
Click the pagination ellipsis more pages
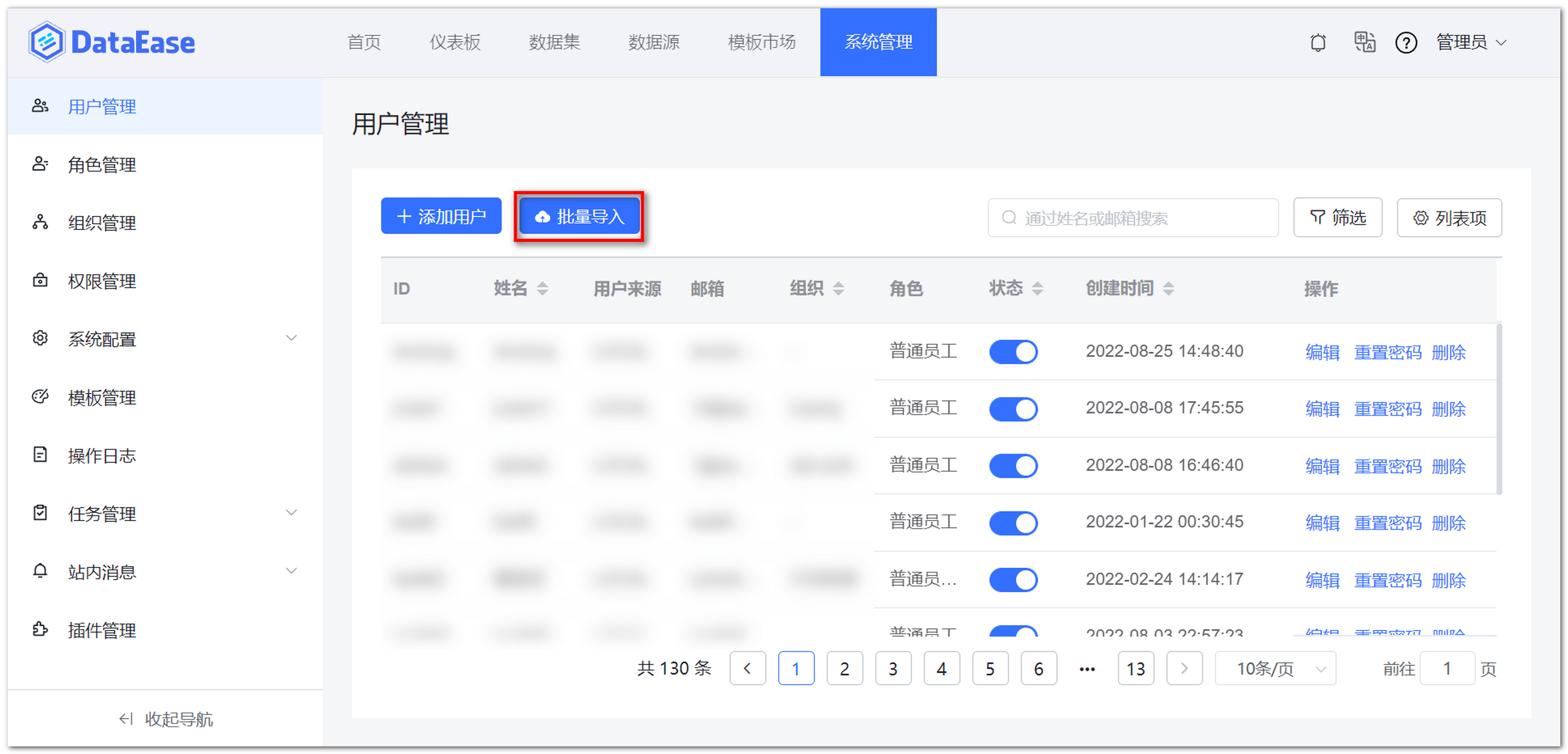point(1087,669)
